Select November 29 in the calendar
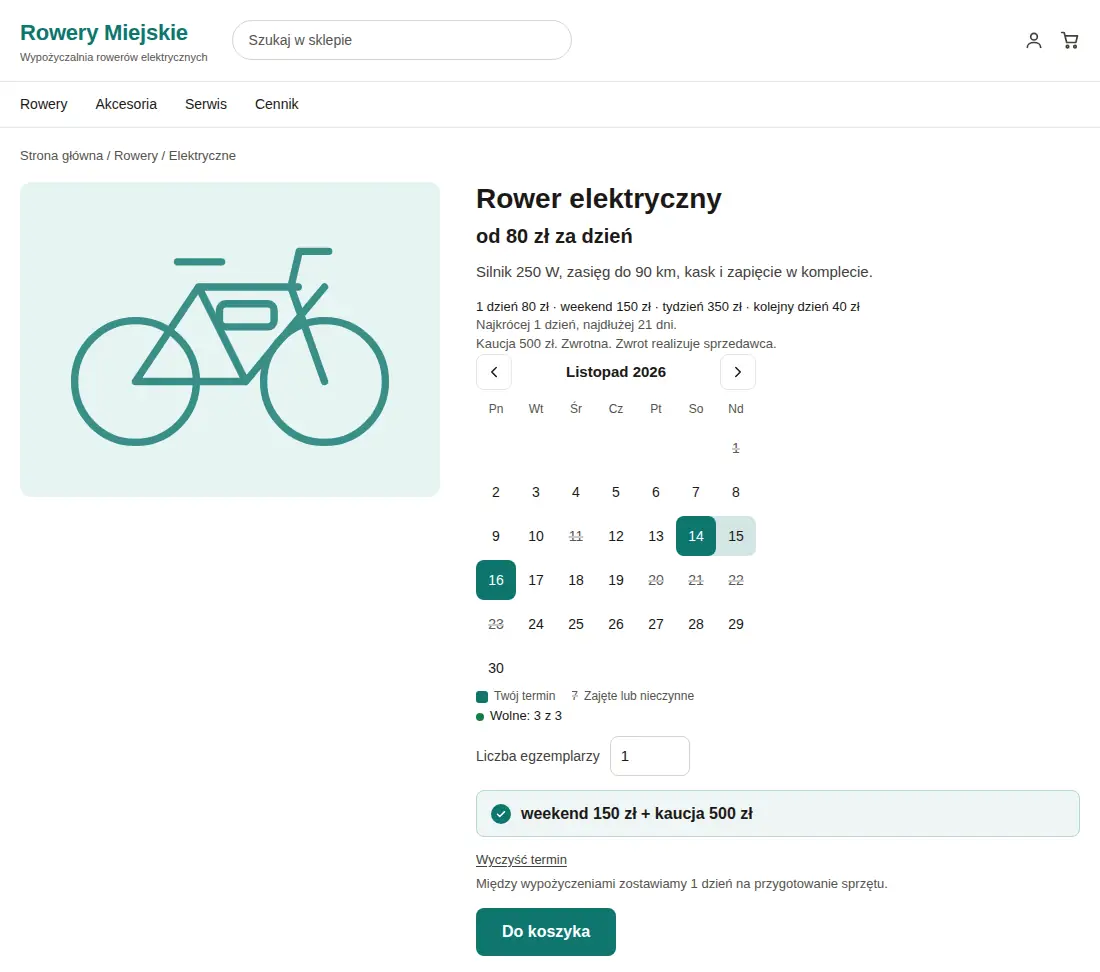This screenshot has width=1100, height=972. [735, 624]
